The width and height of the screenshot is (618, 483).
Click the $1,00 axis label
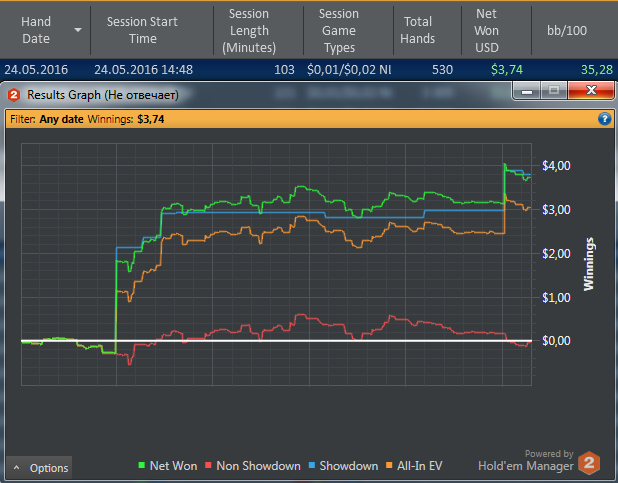(556, 297)
